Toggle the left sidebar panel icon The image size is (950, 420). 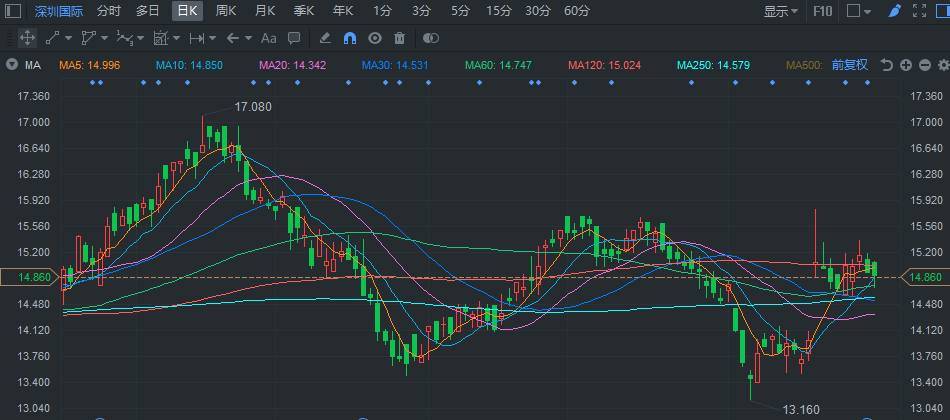13,11
